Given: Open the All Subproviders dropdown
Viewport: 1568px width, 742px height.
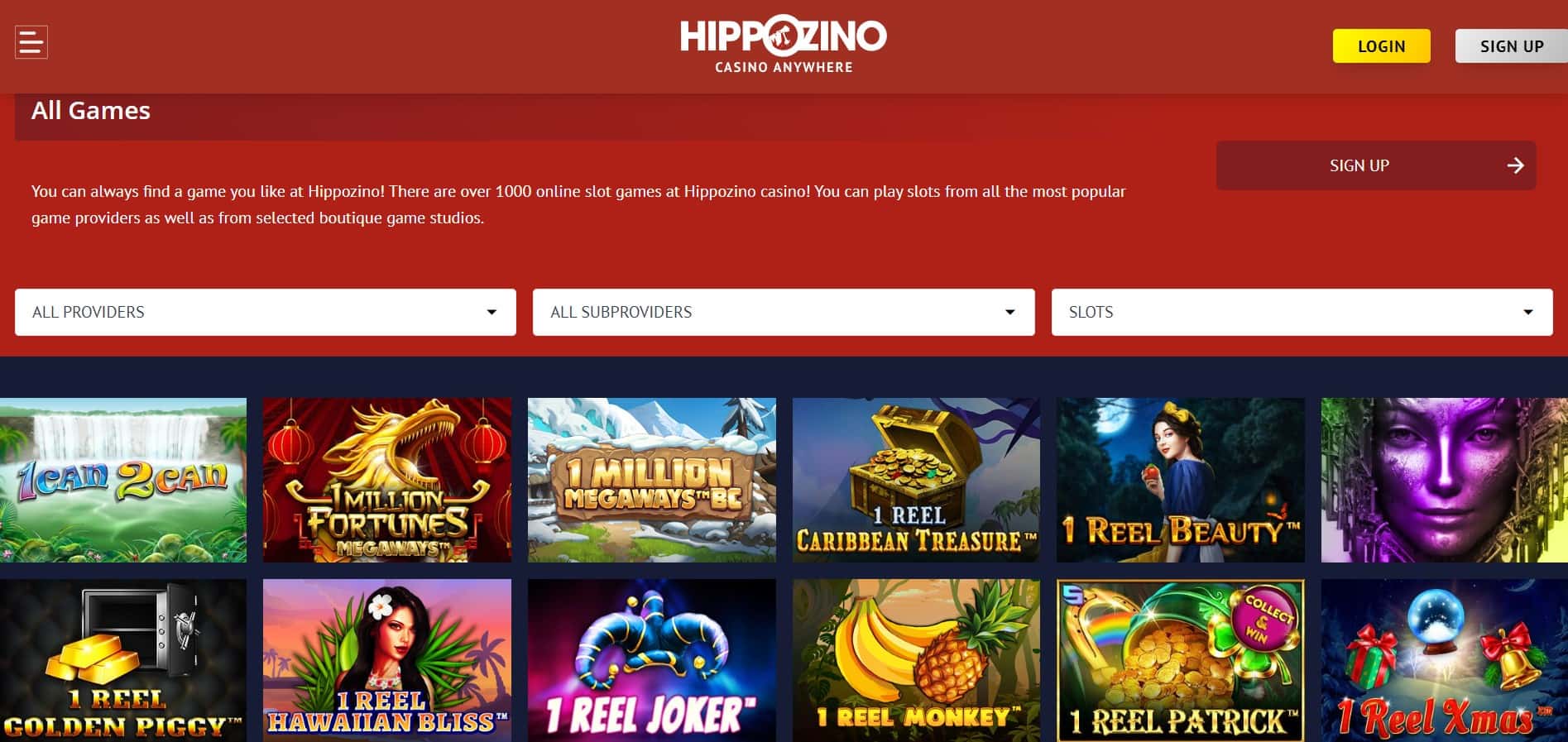Looking at the screenshot, I should click(x=784, y=312).
